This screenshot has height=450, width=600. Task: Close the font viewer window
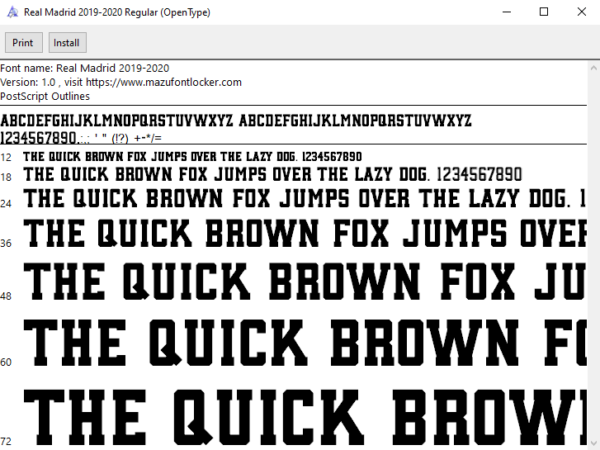(581, 12)
